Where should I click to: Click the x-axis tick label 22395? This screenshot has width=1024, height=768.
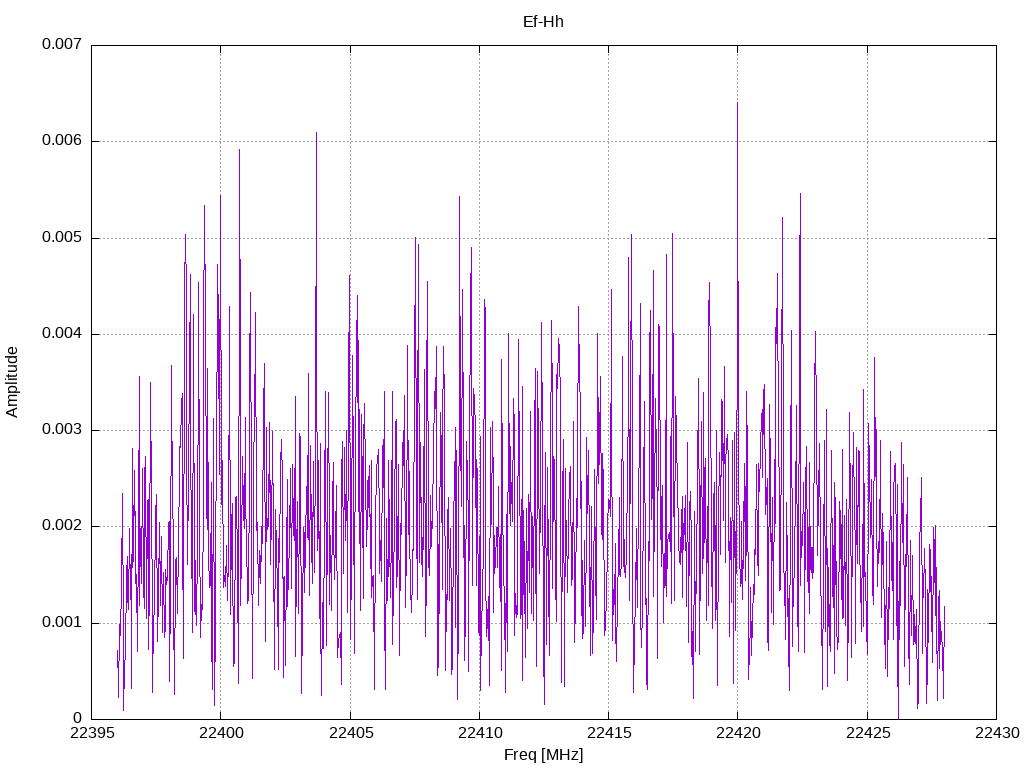(x=92, y=733)
